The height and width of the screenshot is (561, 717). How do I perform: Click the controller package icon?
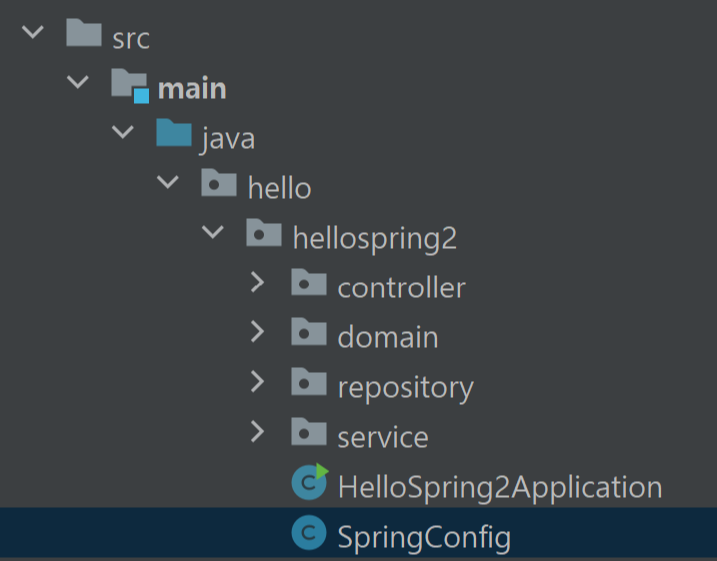click(309, 282)
